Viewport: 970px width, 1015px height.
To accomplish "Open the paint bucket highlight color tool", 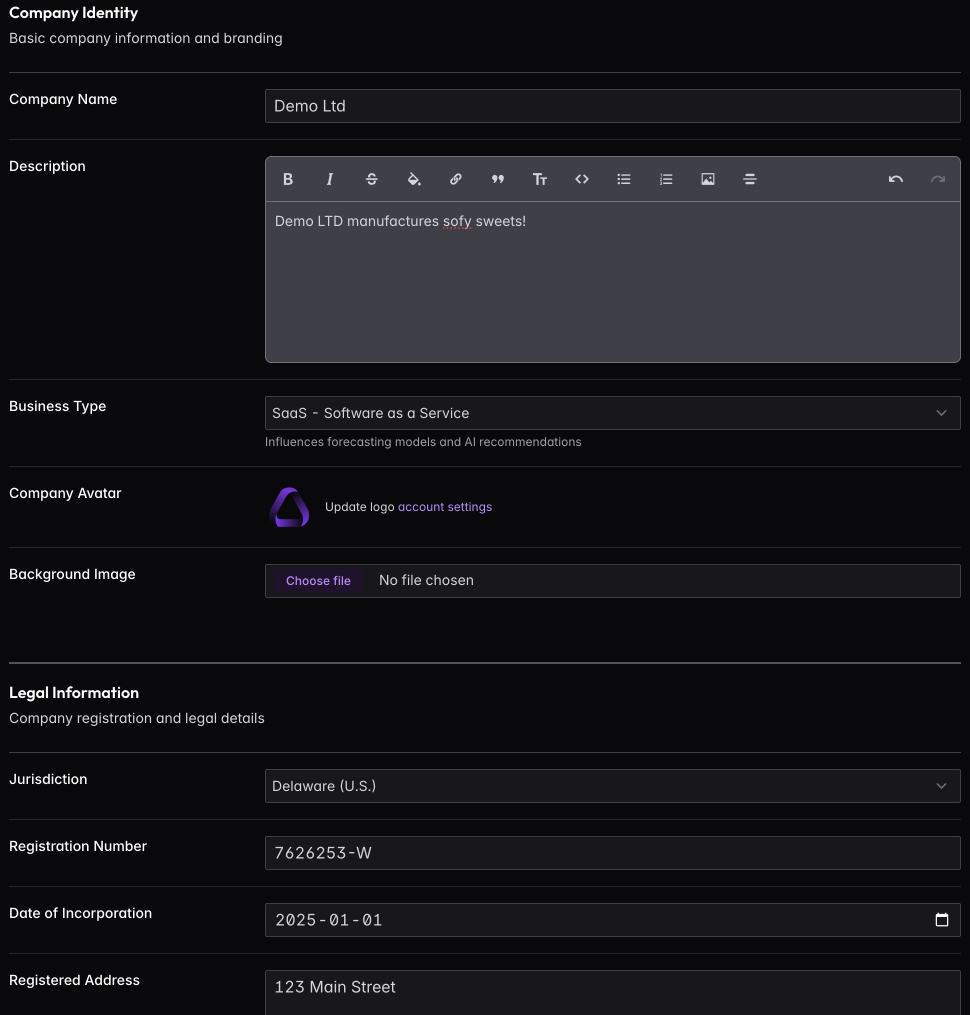I will (x=414, y=179).
